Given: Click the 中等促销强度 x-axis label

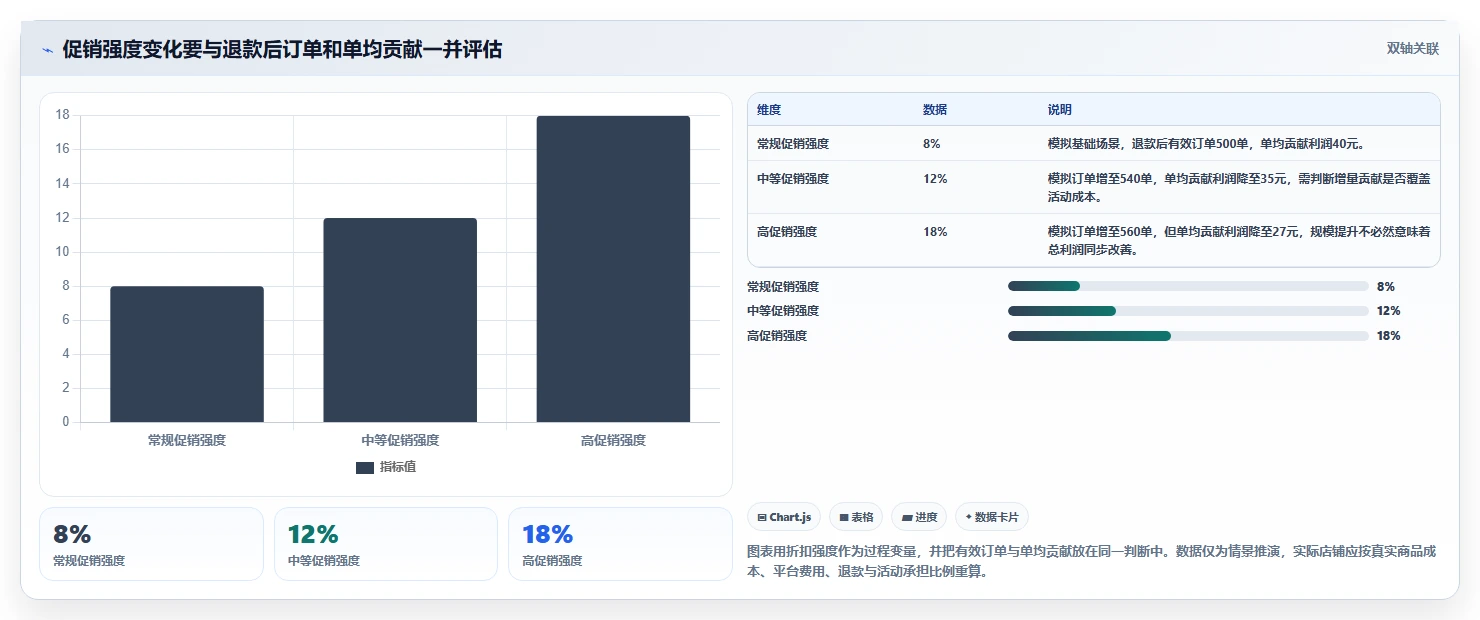Looking at the screenshot, I should (x=400, y=440).
